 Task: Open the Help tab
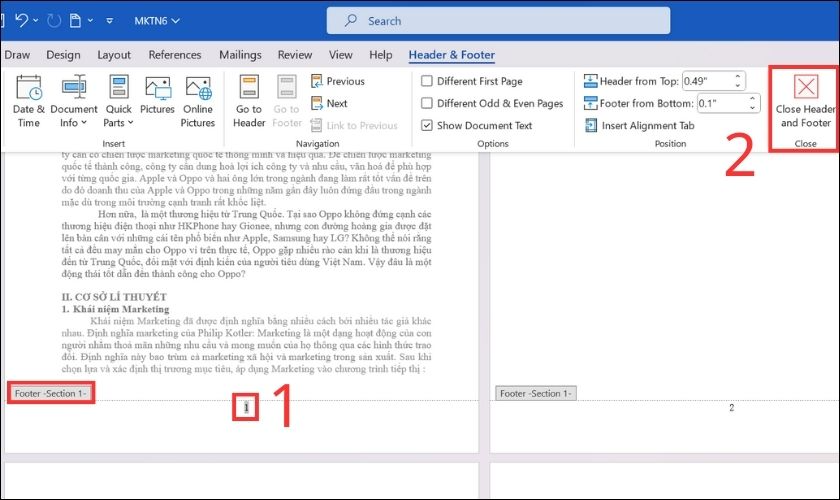(380, 55)
